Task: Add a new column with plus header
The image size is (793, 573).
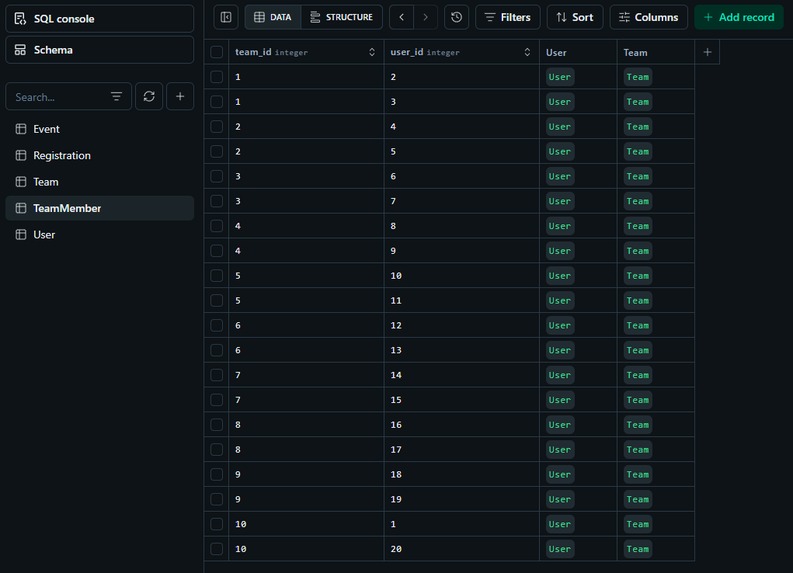Action: coord(707,52)
